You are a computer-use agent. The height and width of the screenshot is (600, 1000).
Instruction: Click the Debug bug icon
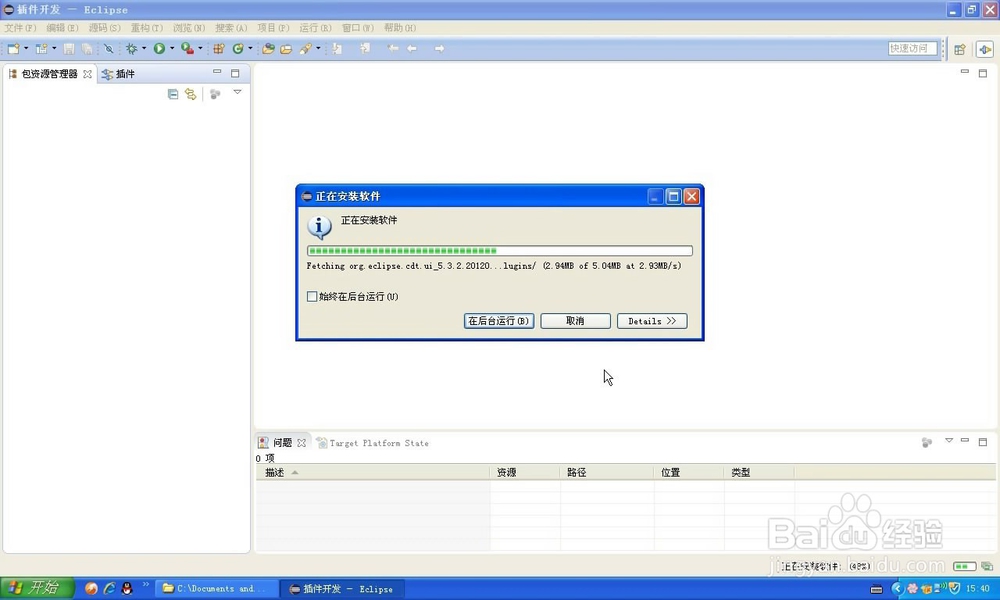tap(131, 48)
